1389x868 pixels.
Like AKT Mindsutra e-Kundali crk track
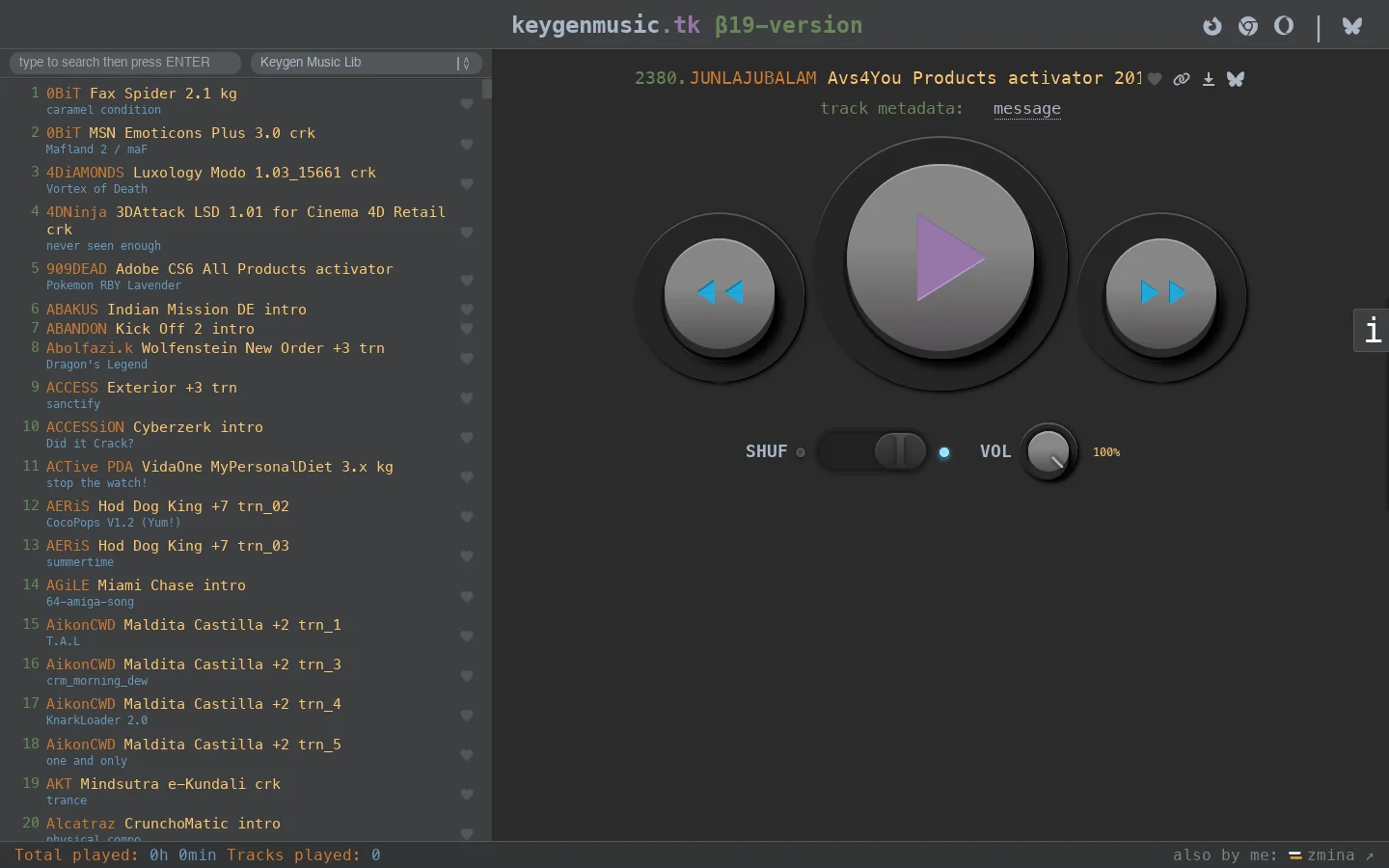[467, 795]
